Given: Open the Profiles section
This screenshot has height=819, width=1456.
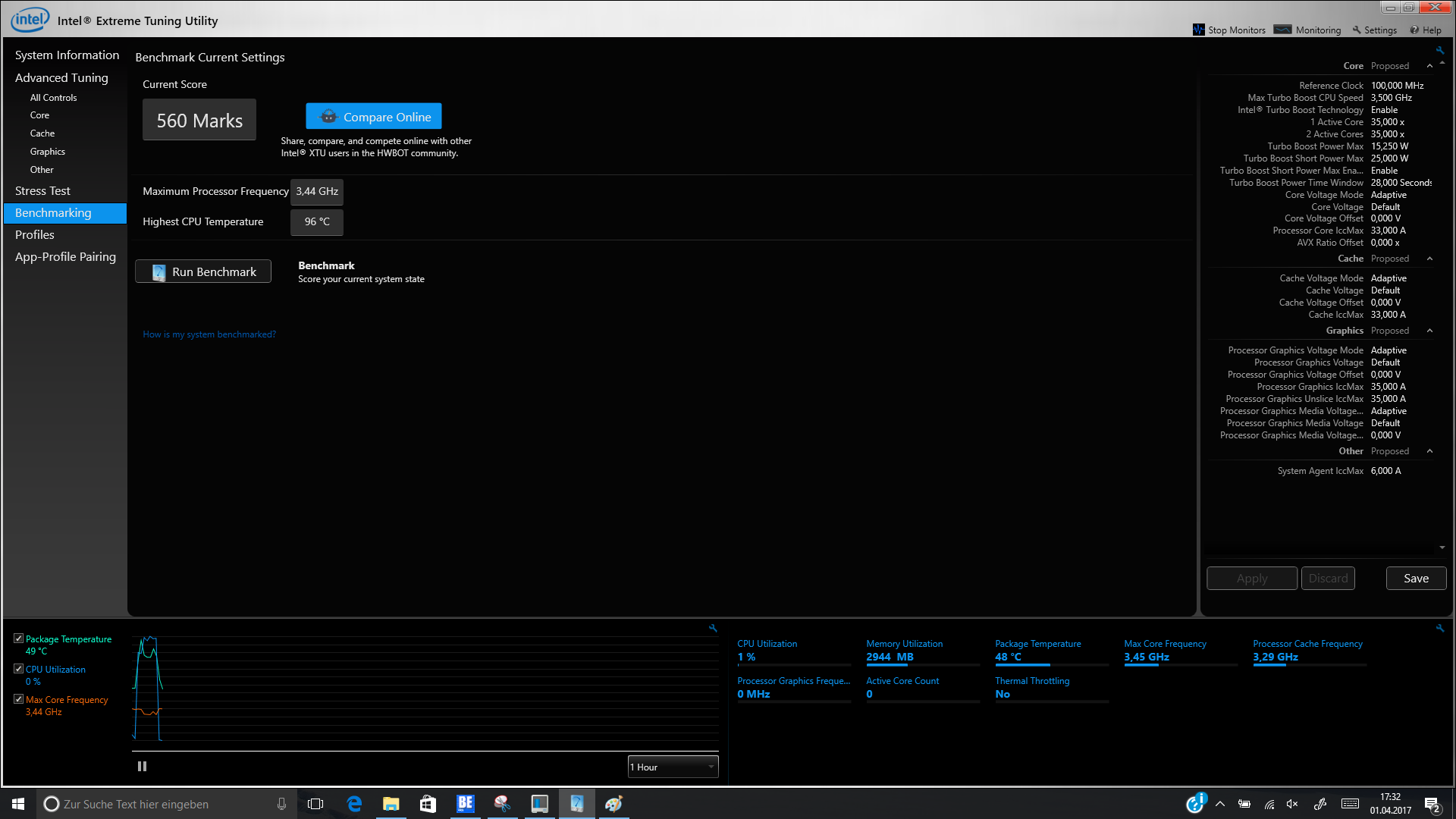Looking at the screenshot, I should click(35, 235).
